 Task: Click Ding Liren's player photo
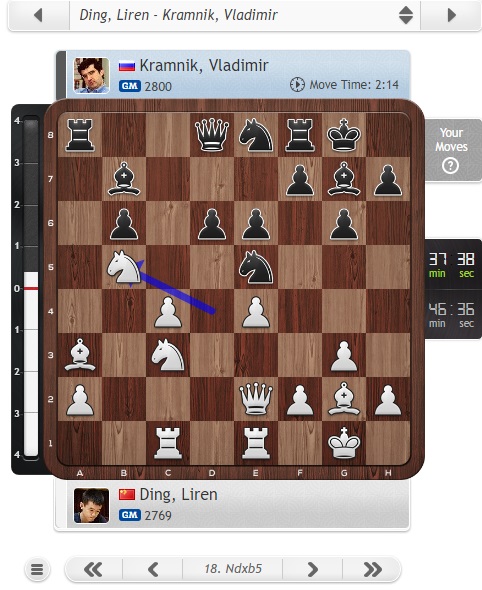tap(91, 506)
